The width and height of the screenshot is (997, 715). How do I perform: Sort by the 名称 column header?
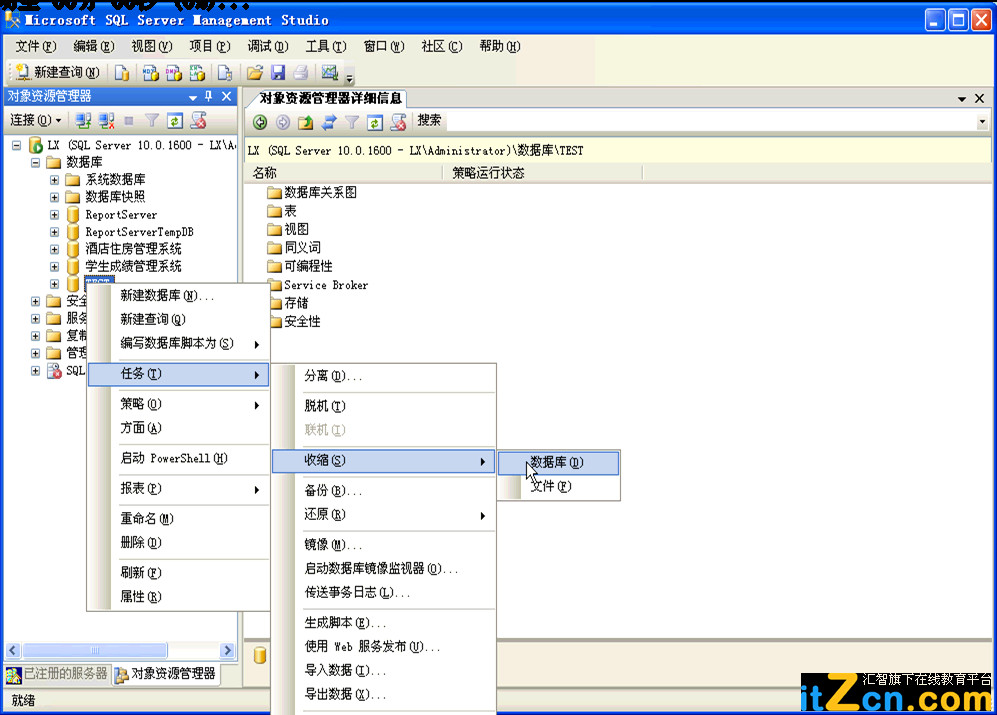click(x=343, y=173)
